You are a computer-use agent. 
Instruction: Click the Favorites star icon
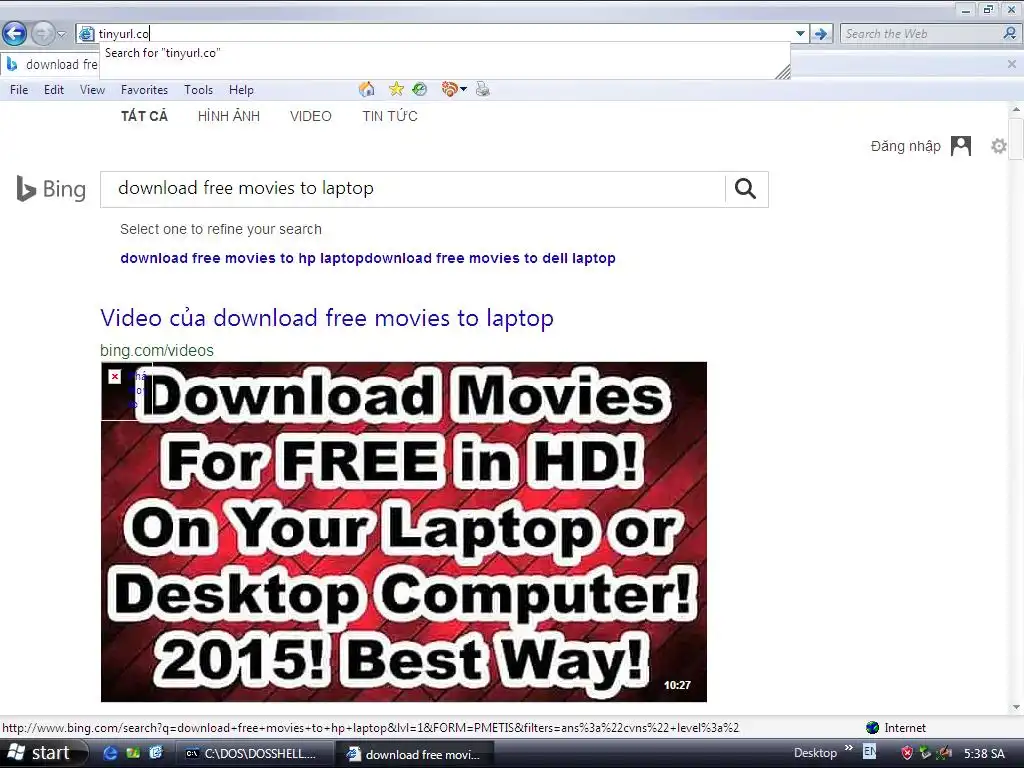coord(396,89)
